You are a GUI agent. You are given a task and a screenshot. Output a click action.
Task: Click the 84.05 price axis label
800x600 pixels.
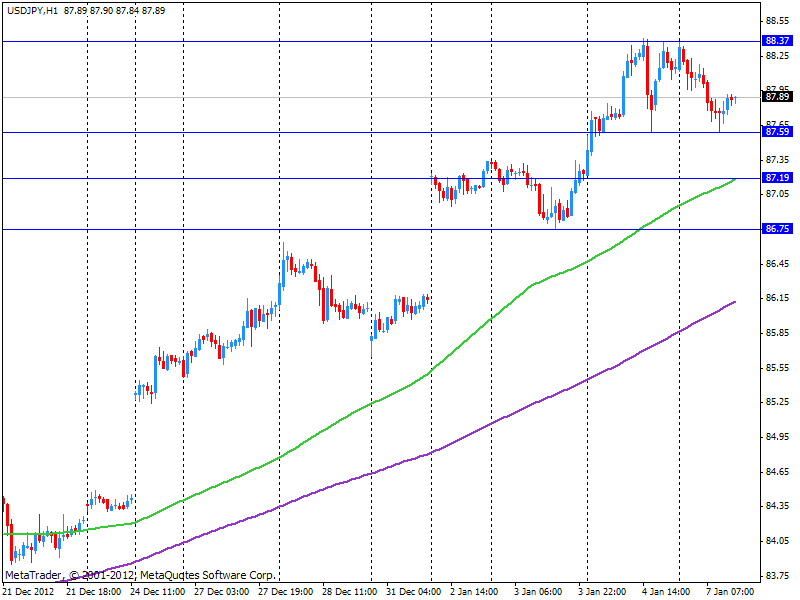(x=778, y=541)
